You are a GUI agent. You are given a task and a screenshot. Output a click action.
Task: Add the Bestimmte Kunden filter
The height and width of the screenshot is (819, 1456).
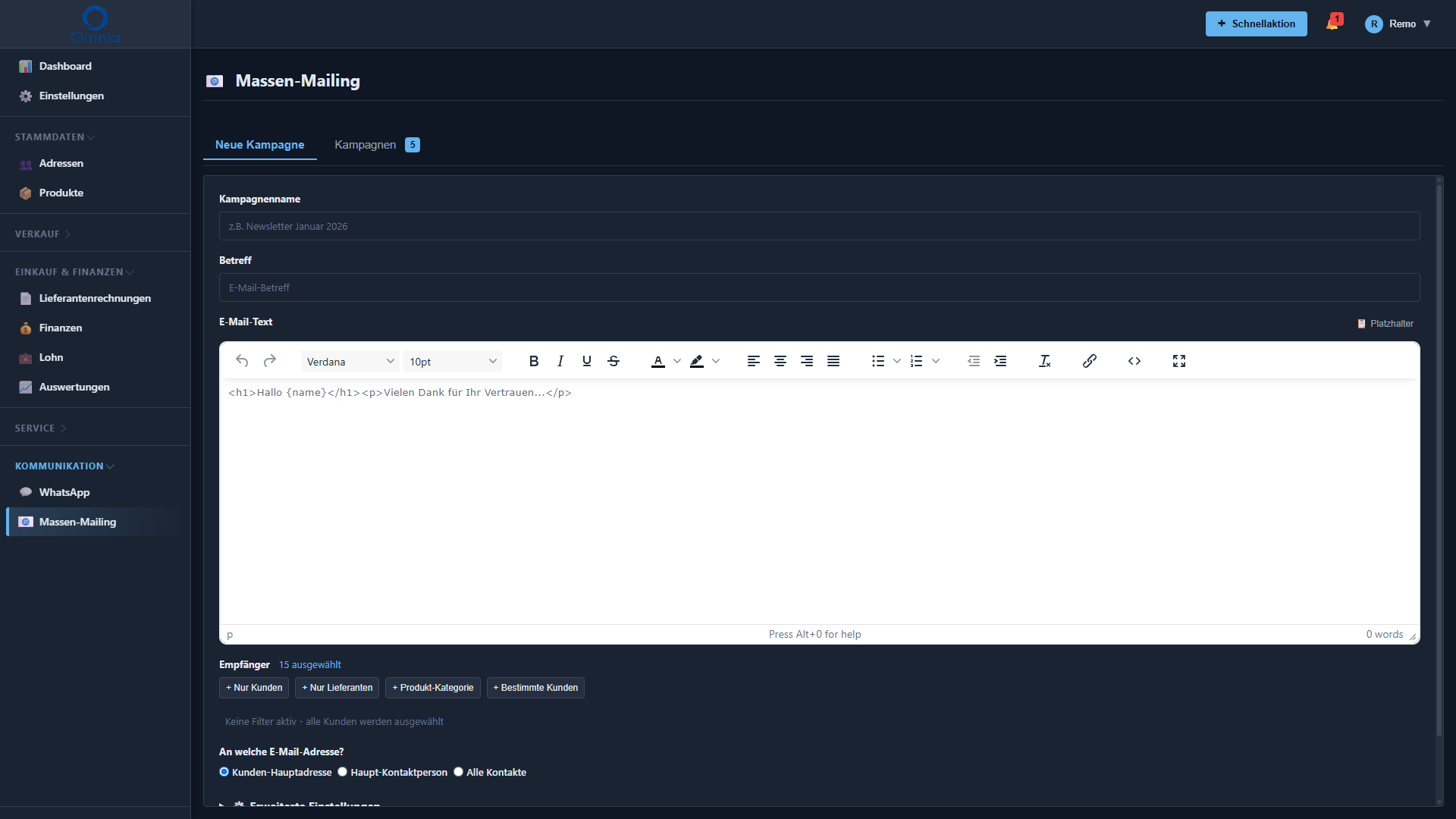535,688
